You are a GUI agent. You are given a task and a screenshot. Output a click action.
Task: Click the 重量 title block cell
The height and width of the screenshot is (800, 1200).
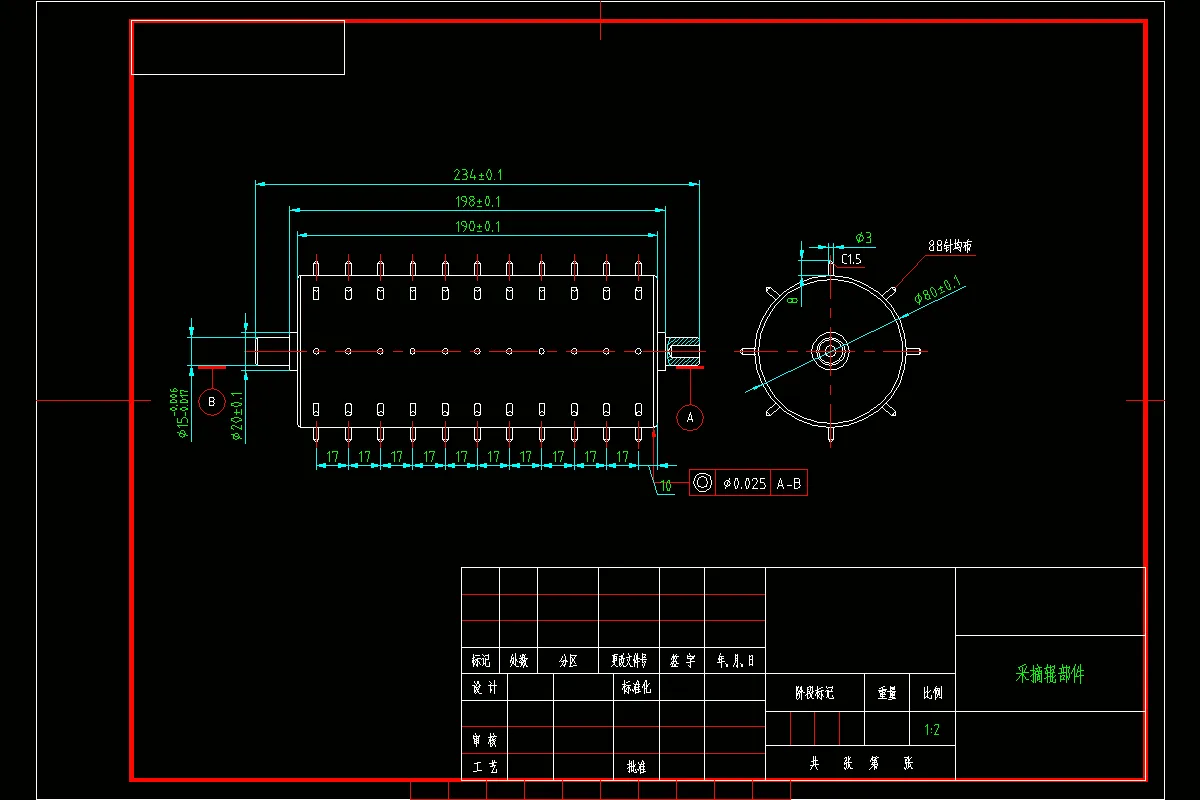(x=886, y=692)
